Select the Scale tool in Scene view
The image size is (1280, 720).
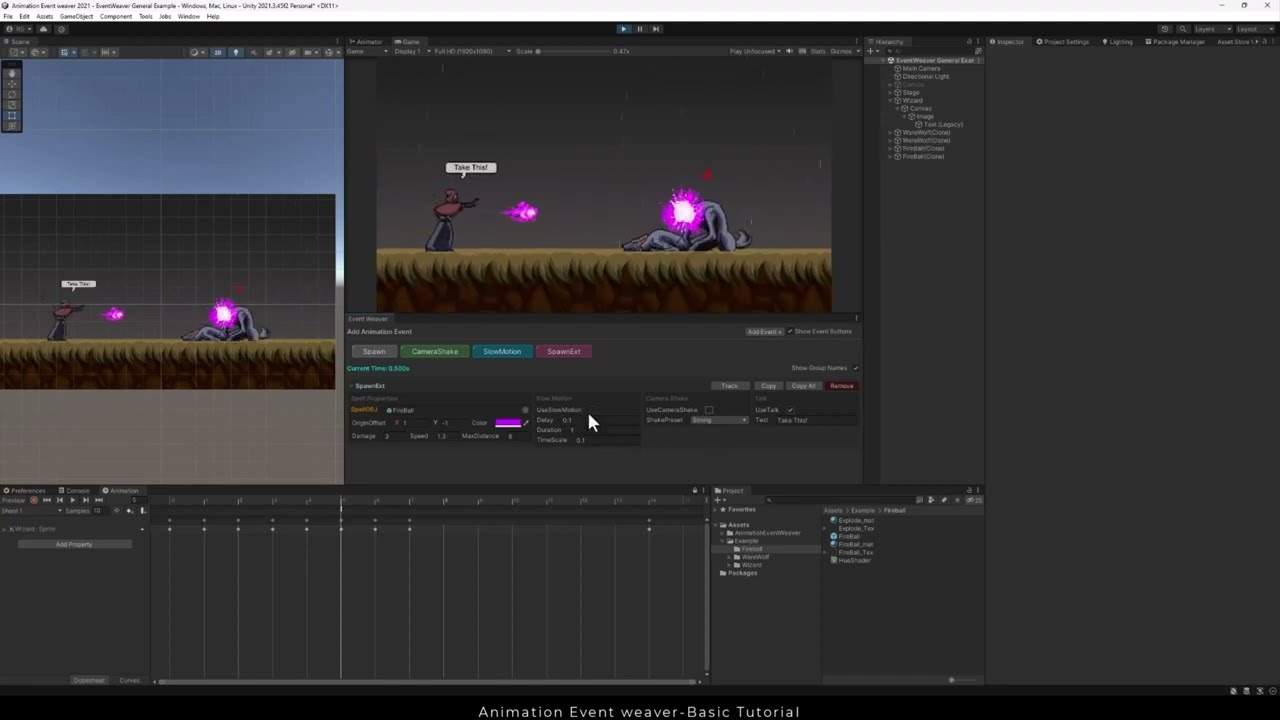12,105
